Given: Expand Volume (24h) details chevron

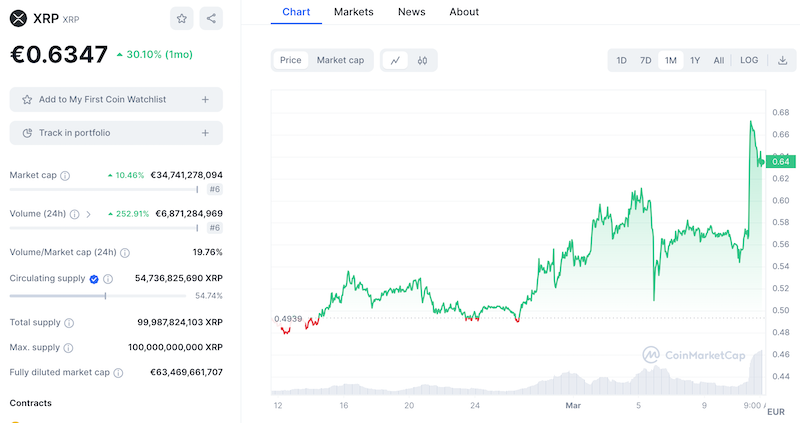Looking at the screenshot, I should (x=88, y=214).
